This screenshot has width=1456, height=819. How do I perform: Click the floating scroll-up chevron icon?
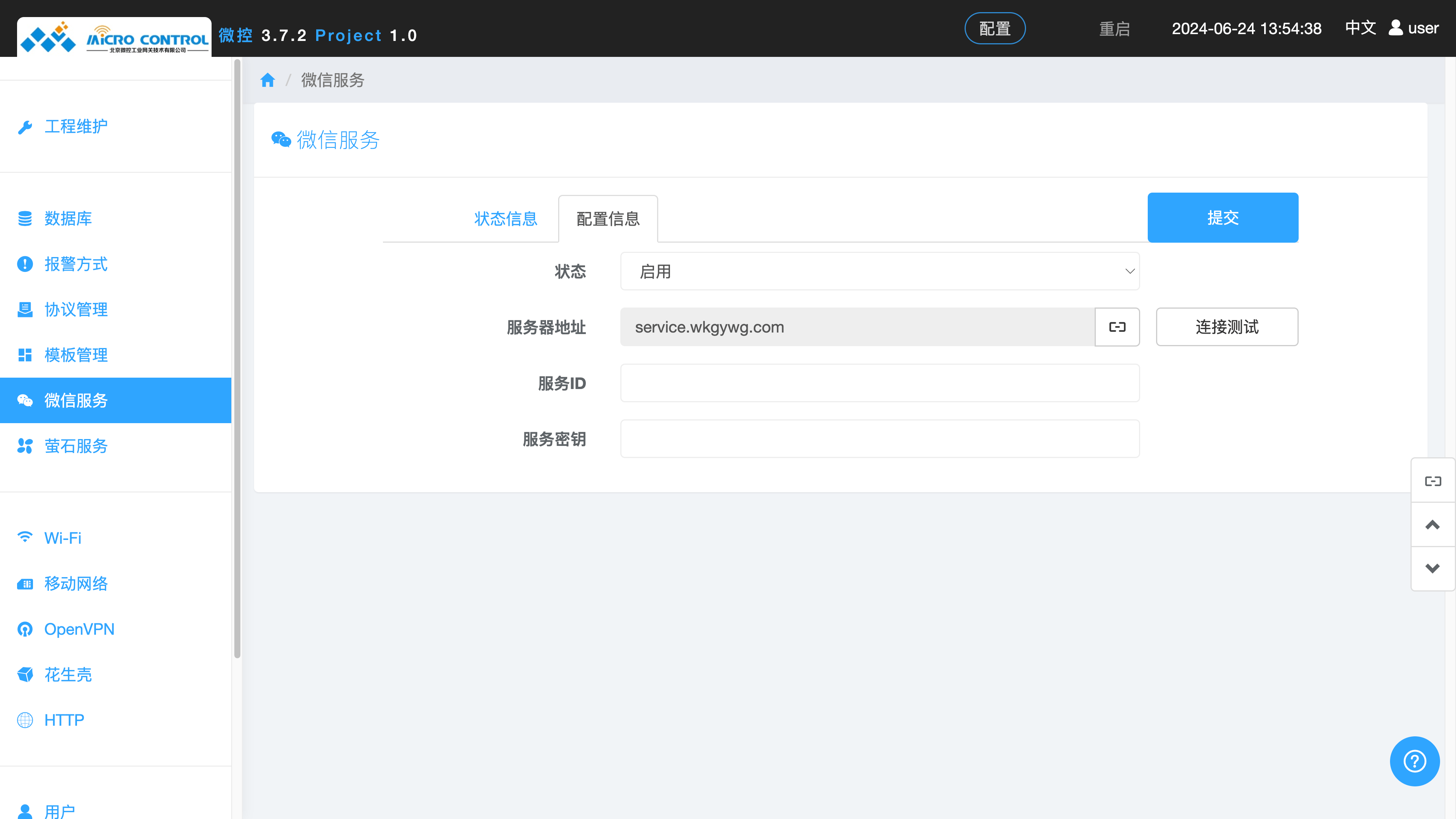point(1432,524)
